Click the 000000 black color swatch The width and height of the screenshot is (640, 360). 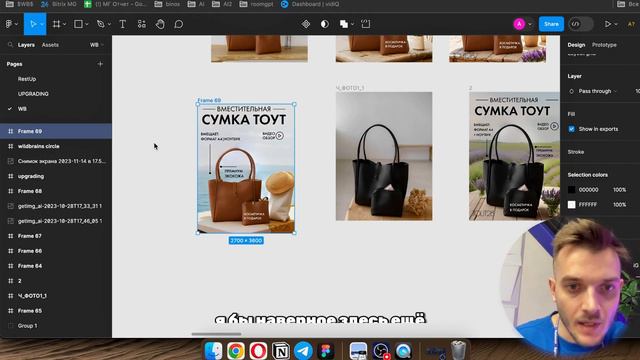click(571, 190)
